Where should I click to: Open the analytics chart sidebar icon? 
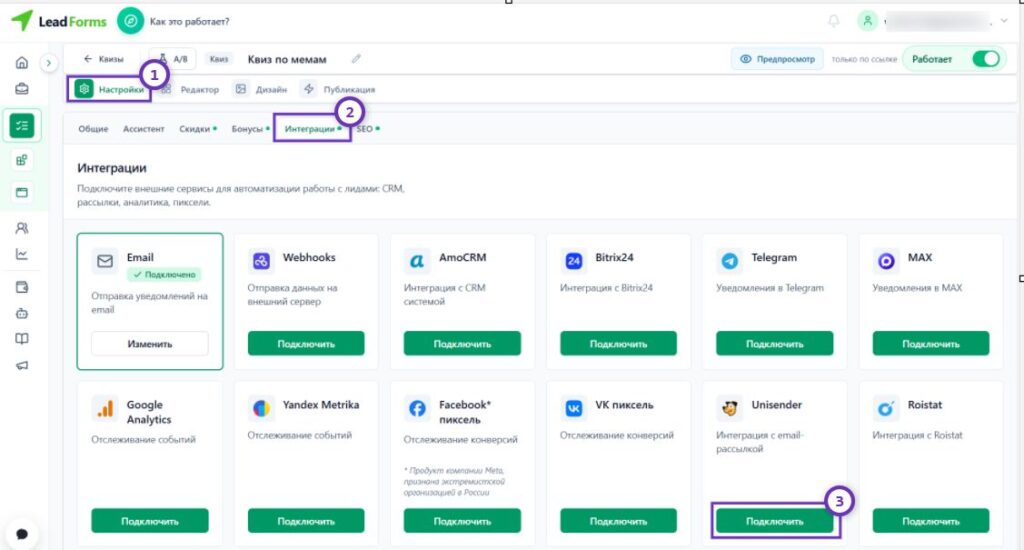22,254
